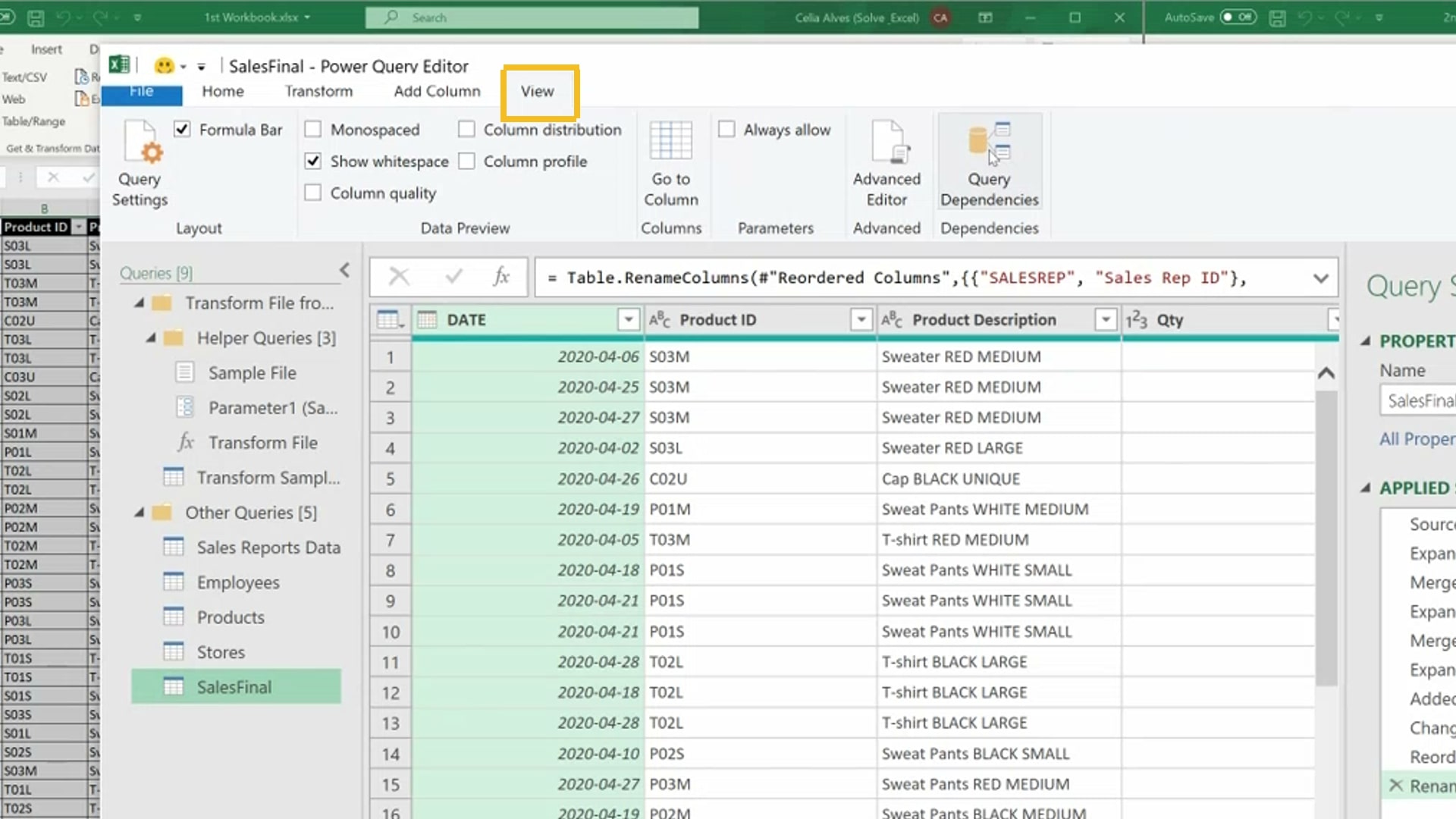Expand the formula bar chevron
This screenshot has height=819, width=1456.
pyautogui.click(x=1321, y=278)
